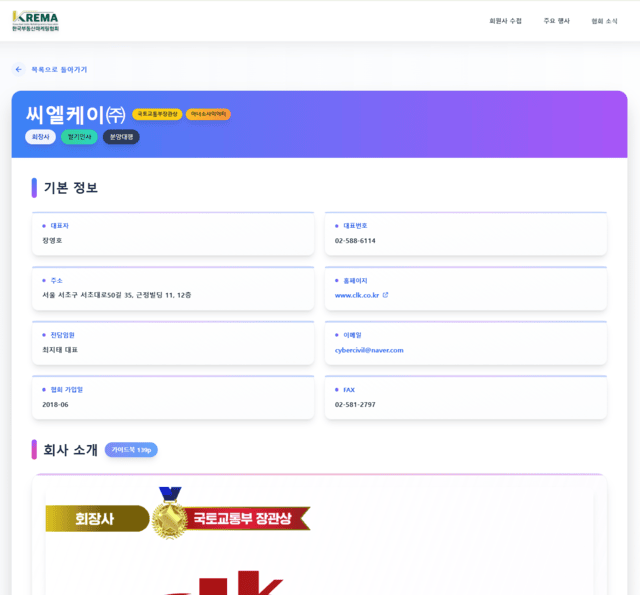This screenshot has width=640, height=595.
Task: Open the 주요 행사 menu item
Action: click(x=556, y=21)
